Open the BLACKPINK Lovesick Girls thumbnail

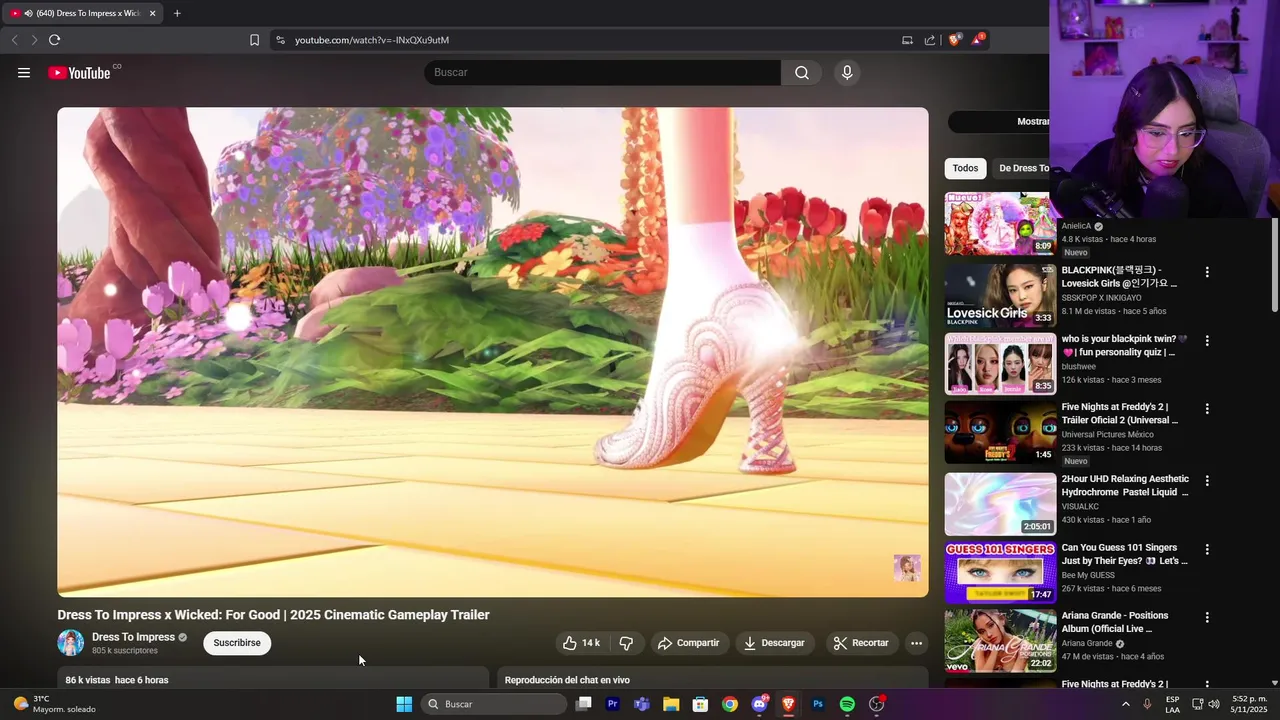[x=1000, y=295]
